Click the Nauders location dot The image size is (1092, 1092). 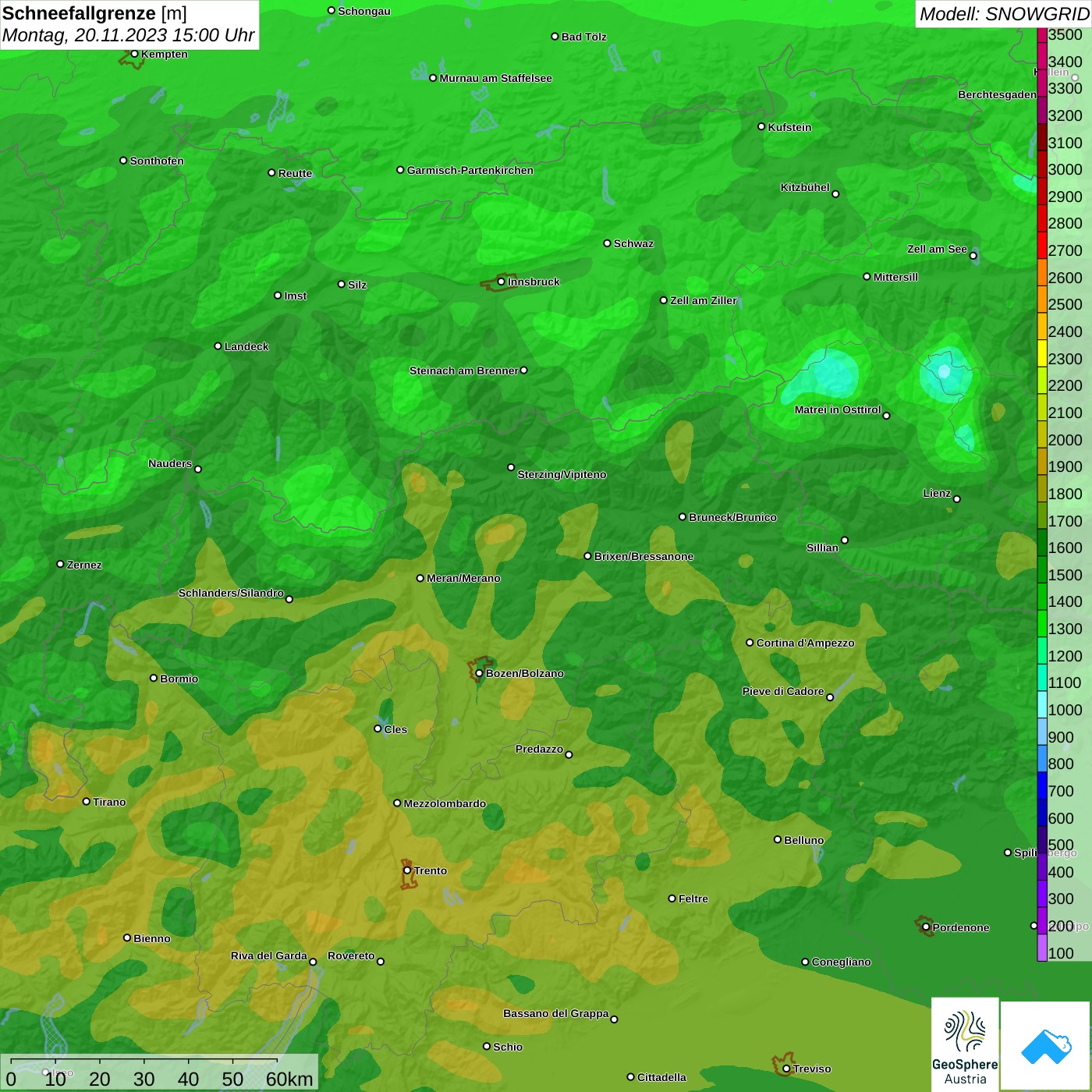click(198, 469)
